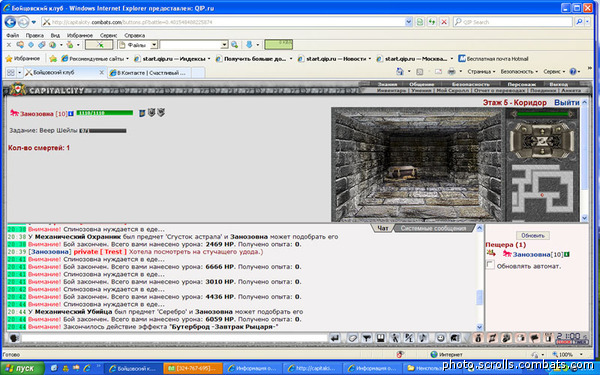Viewport: 600px width, 375px height.
Task: Switch to the Чат tab
Action: click(x=383, y=228)
